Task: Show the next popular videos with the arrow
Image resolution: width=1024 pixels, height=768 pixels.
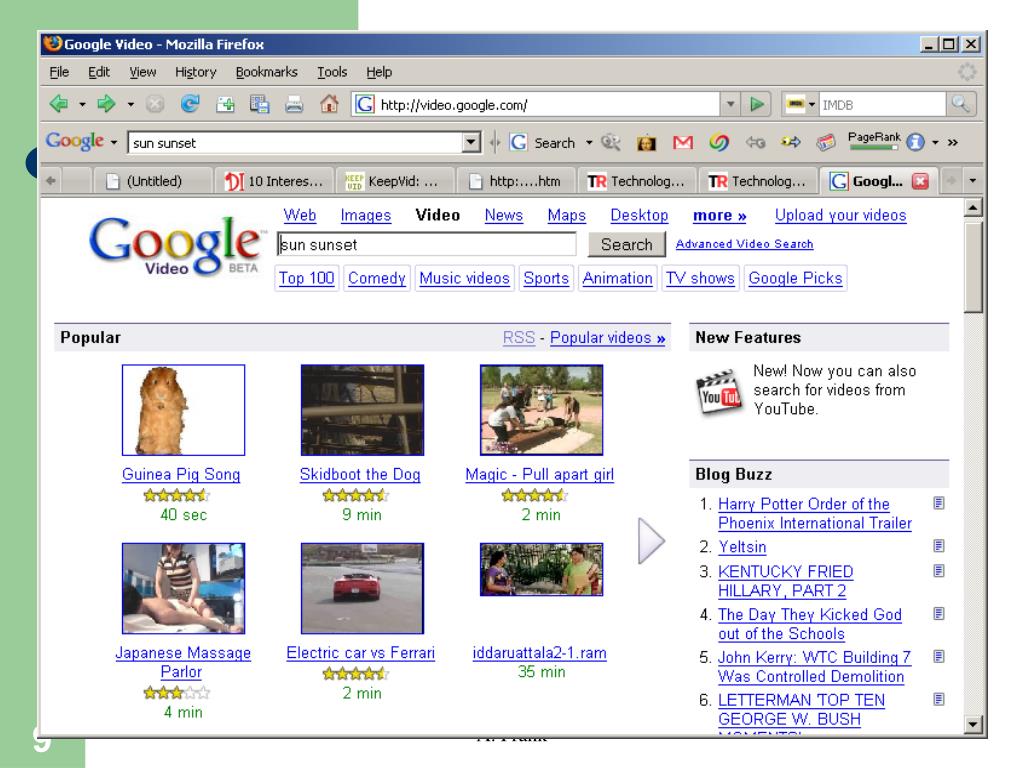Action: [650, 541]
